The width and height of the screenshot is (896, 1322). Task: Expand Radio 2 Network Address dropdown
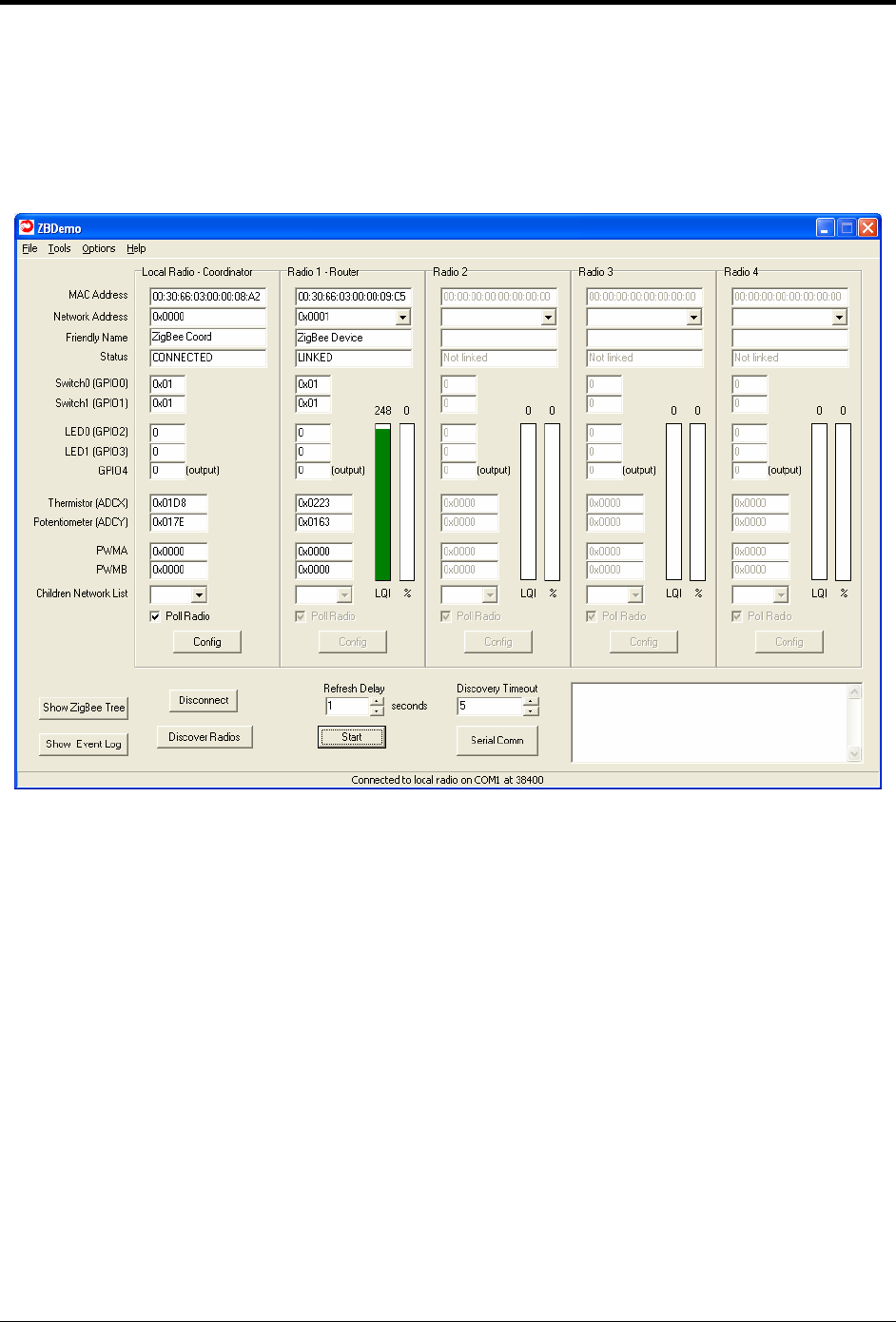tap(548, 318)
